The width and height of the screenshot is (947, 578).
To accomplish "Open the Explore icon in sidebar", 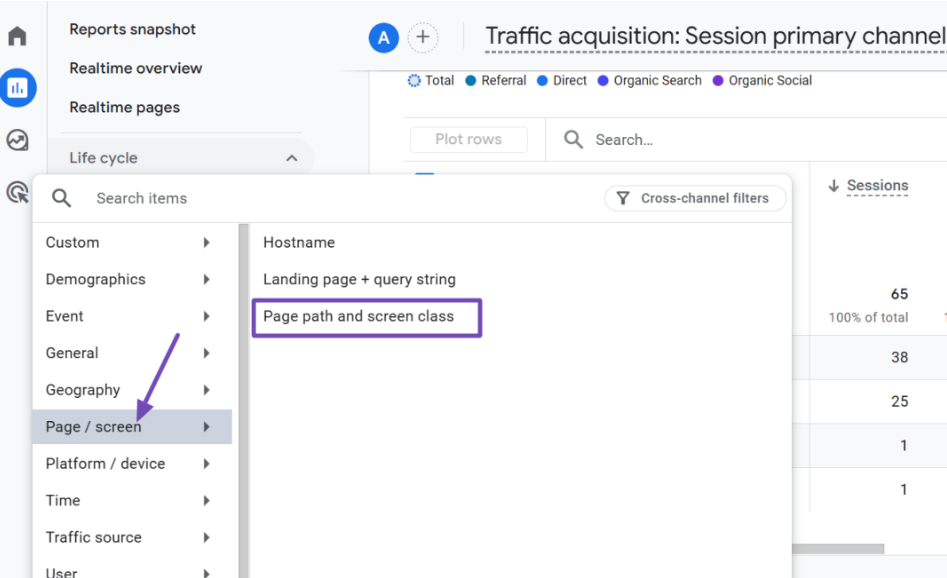I will click(x=17, y=140).
